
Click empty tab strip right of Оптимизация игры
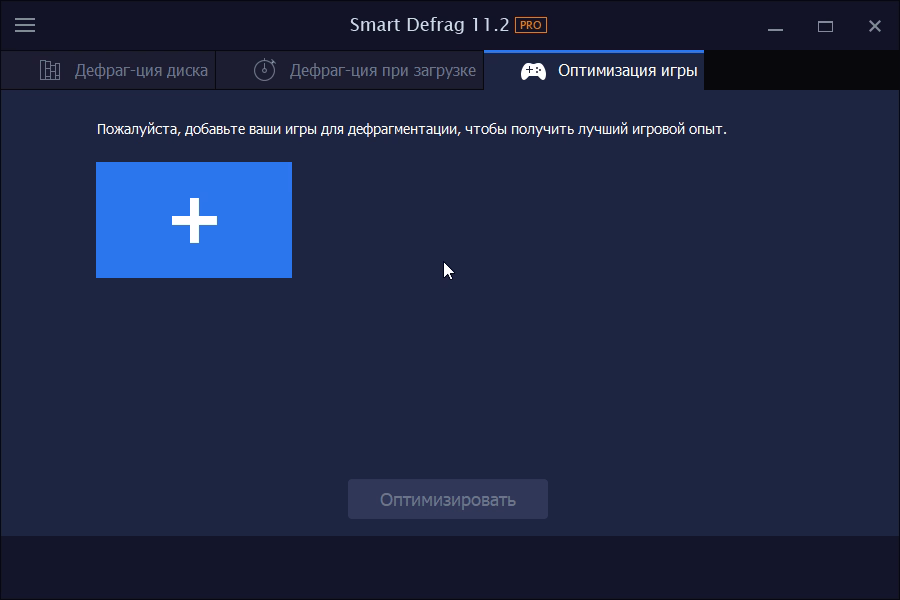pos(800,71)
